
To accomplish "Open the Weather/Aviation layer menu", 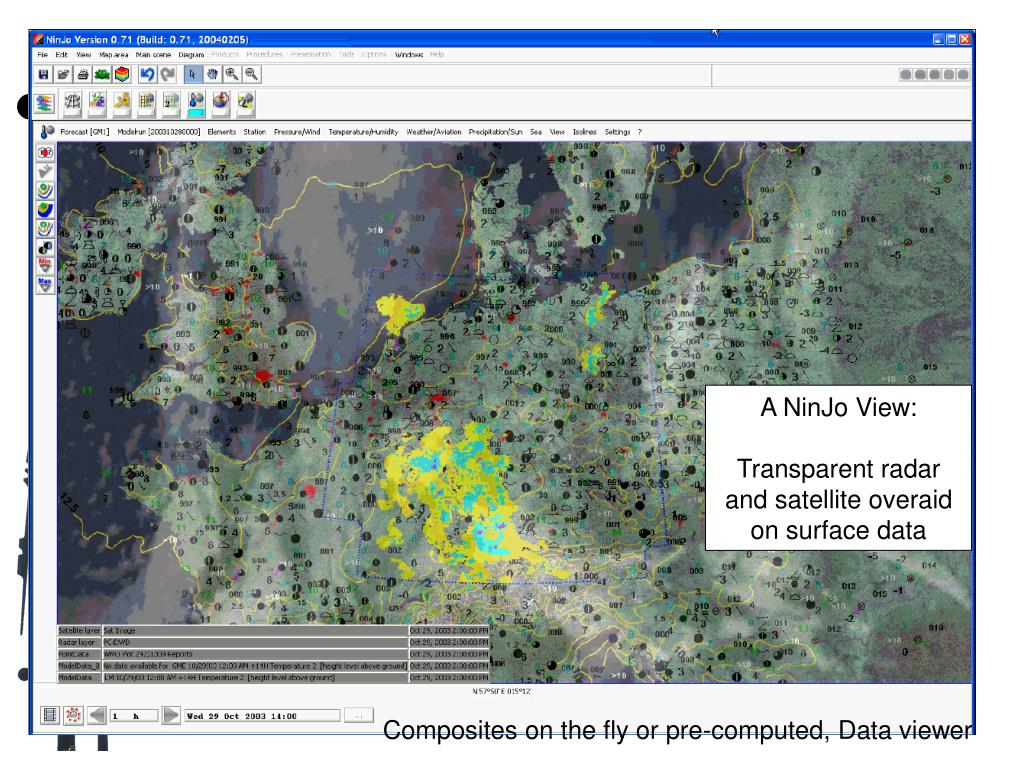I will point(434,132).
